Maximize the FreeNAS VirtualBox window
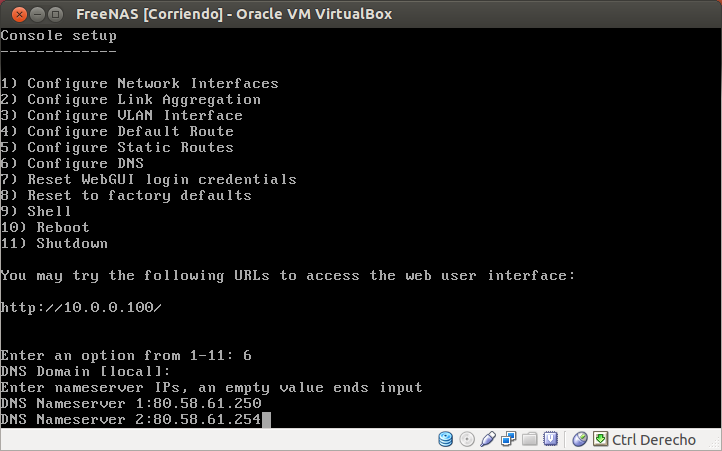This screenshot has width=722, height=451. [55, 15]
